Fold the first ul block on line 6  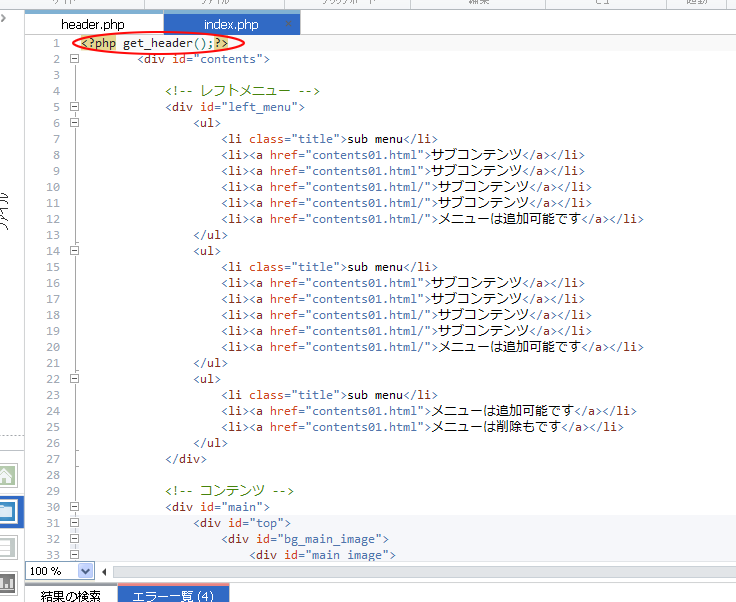point(74,123)
